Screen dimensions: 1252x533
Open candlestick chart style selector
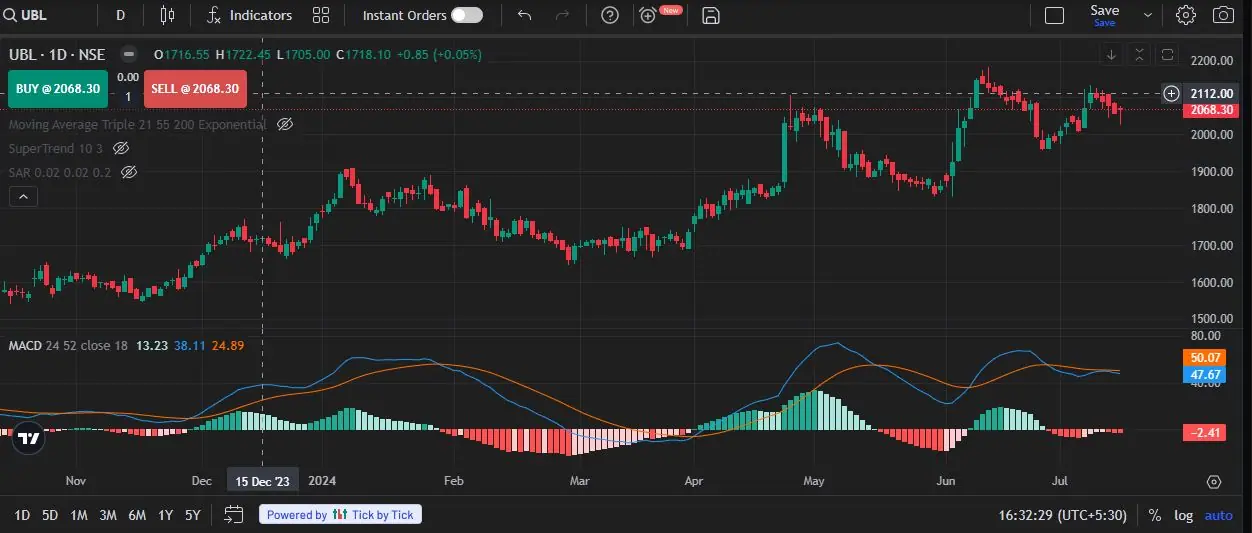(167, 15)
